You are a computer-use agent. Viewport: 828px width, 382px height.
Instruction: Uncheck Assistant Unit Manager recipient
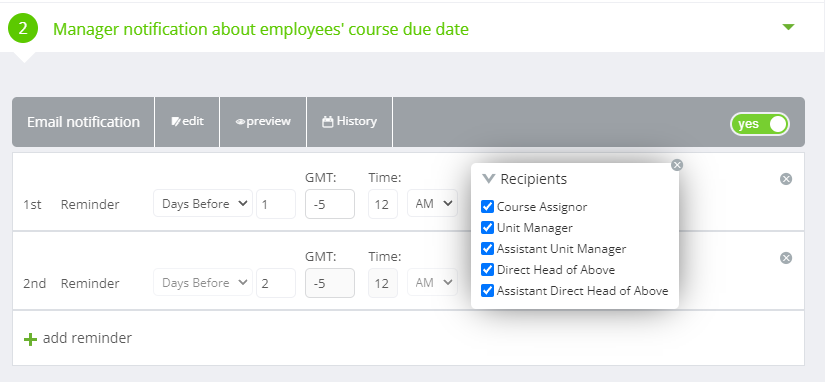487,248
